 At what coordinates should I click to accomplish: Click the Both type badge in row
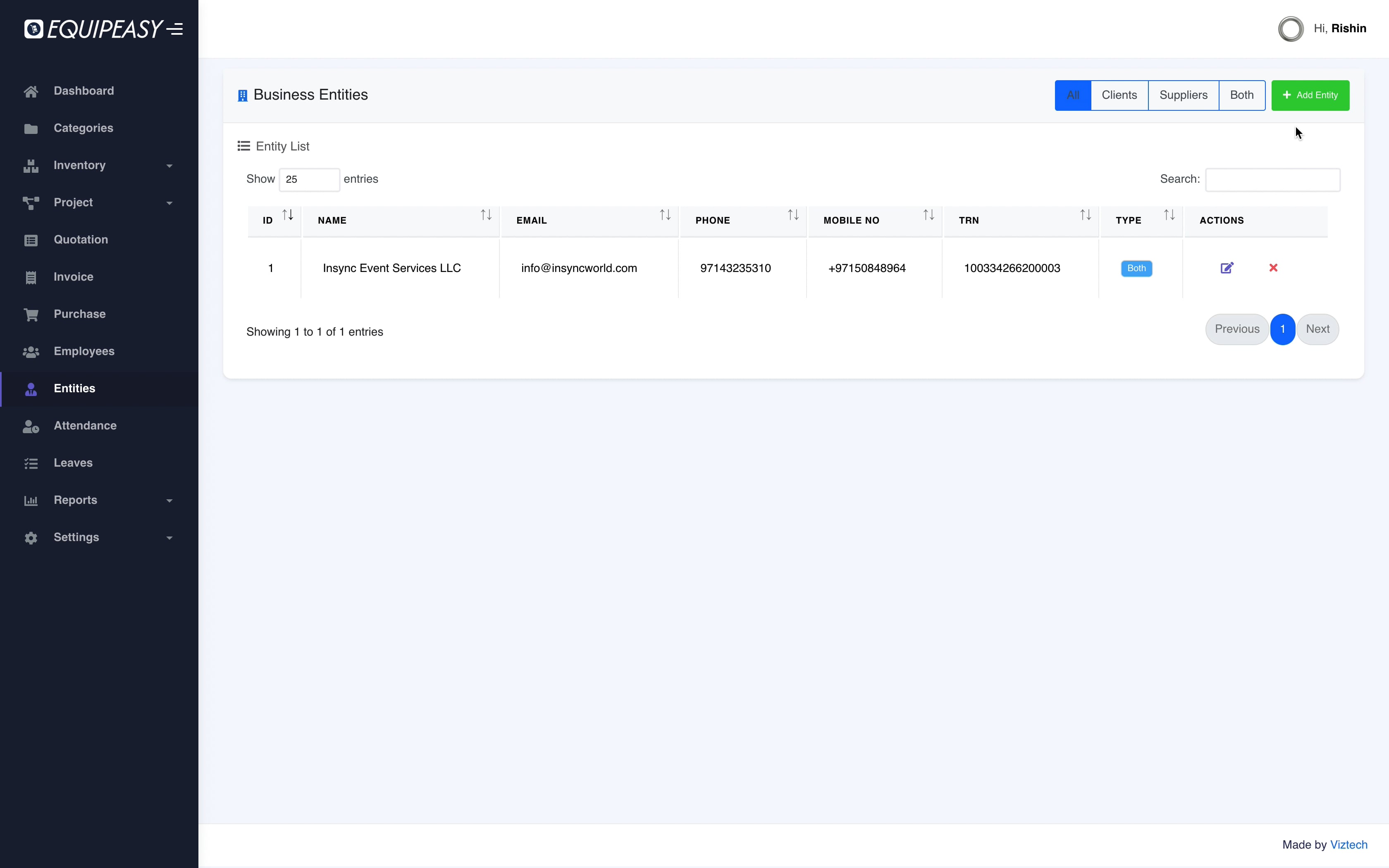[1136, 268]
